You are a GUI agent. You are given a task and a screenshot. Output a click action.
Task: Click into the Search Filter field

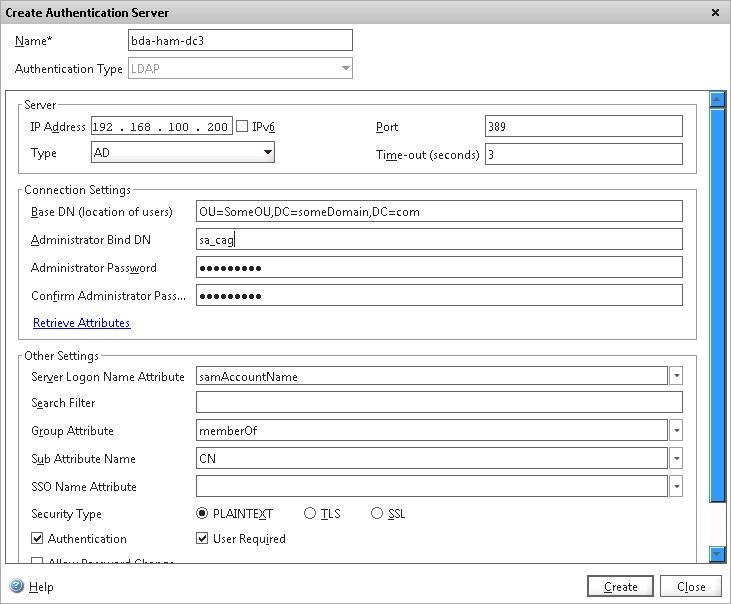[x=439, y=403]
